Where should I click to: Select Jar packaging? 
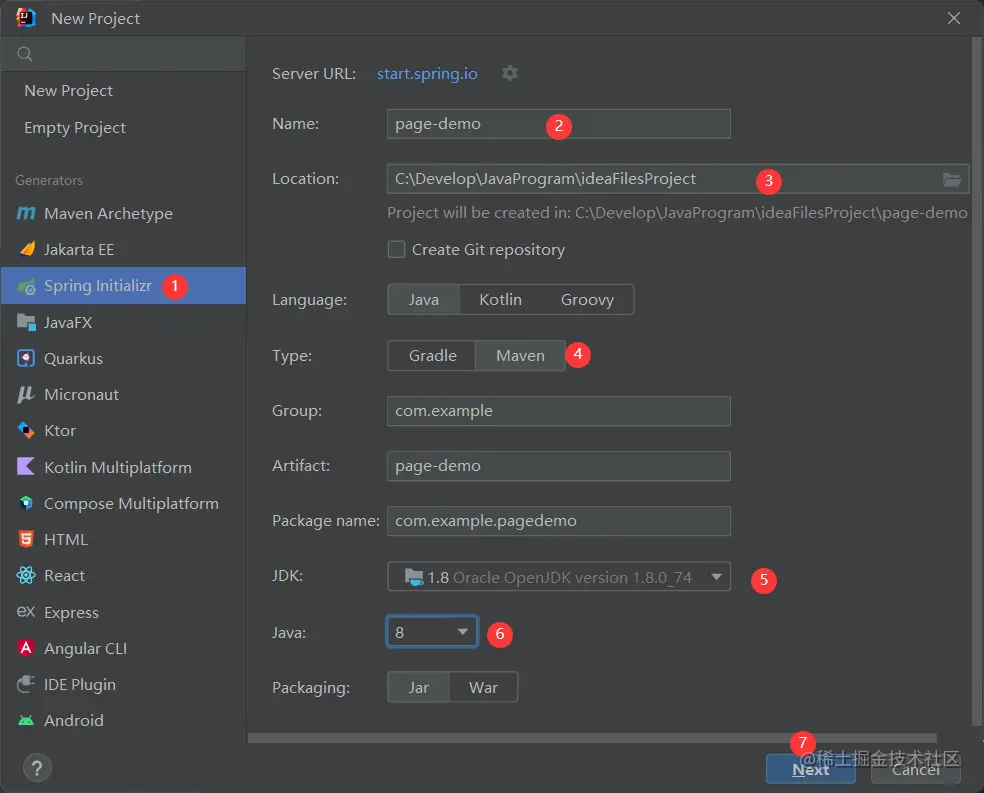pyautogui.click(x=419, y=688)
